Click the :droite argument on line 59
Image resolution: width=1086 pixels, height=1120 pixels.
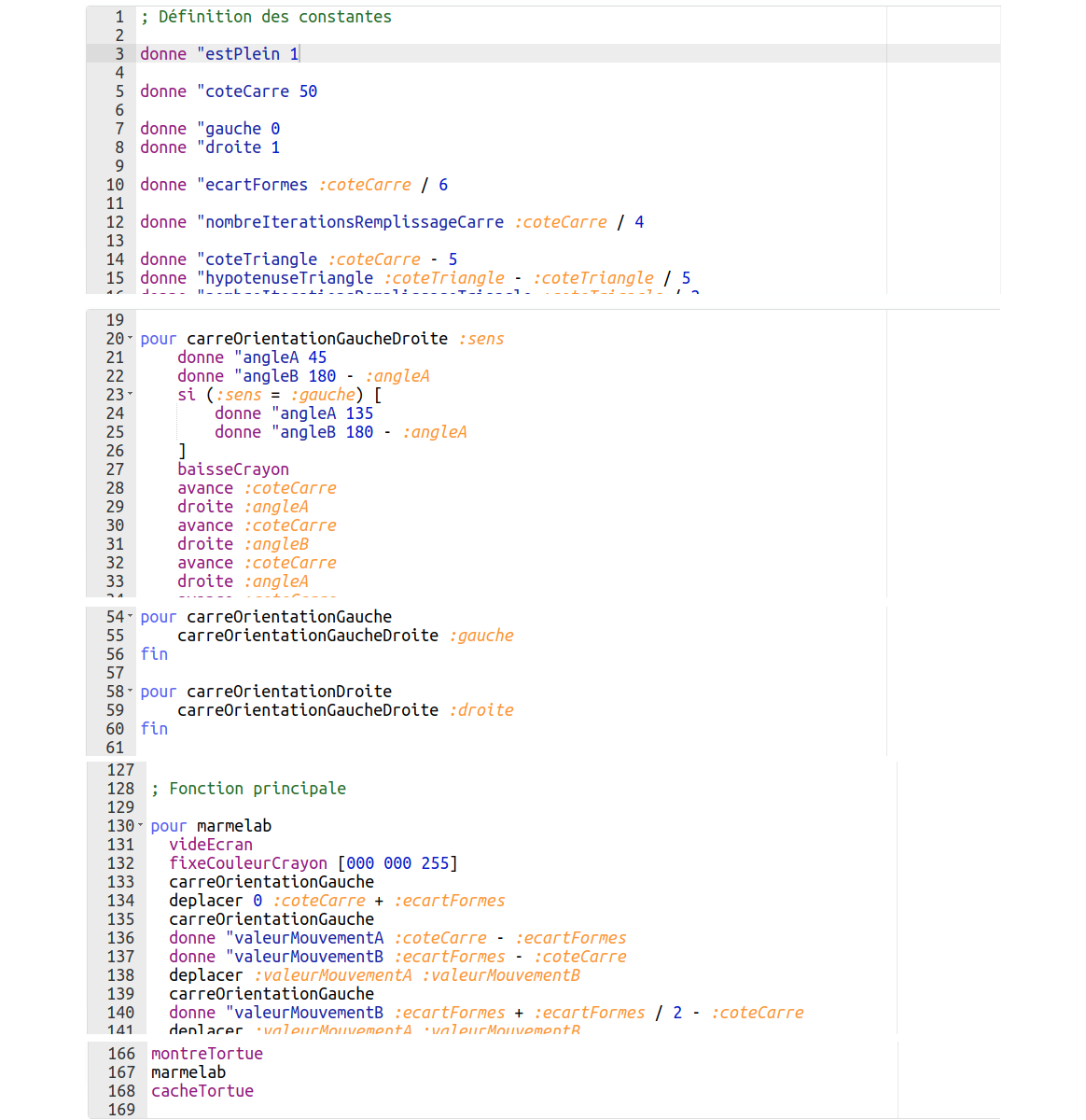click(x=480, y=710)
